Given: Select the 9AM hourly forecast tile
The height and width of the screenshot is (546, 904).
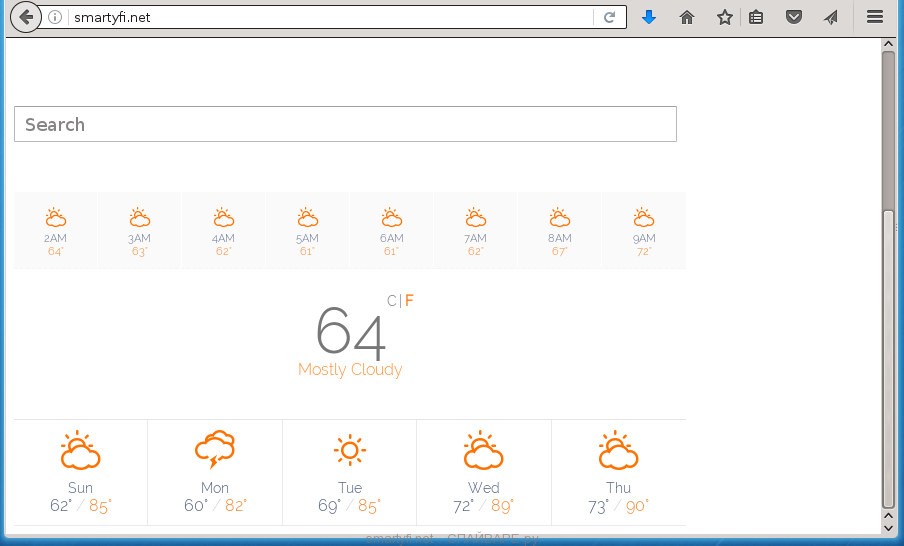Looking at the screenshot, I should [x=644, y=231].
